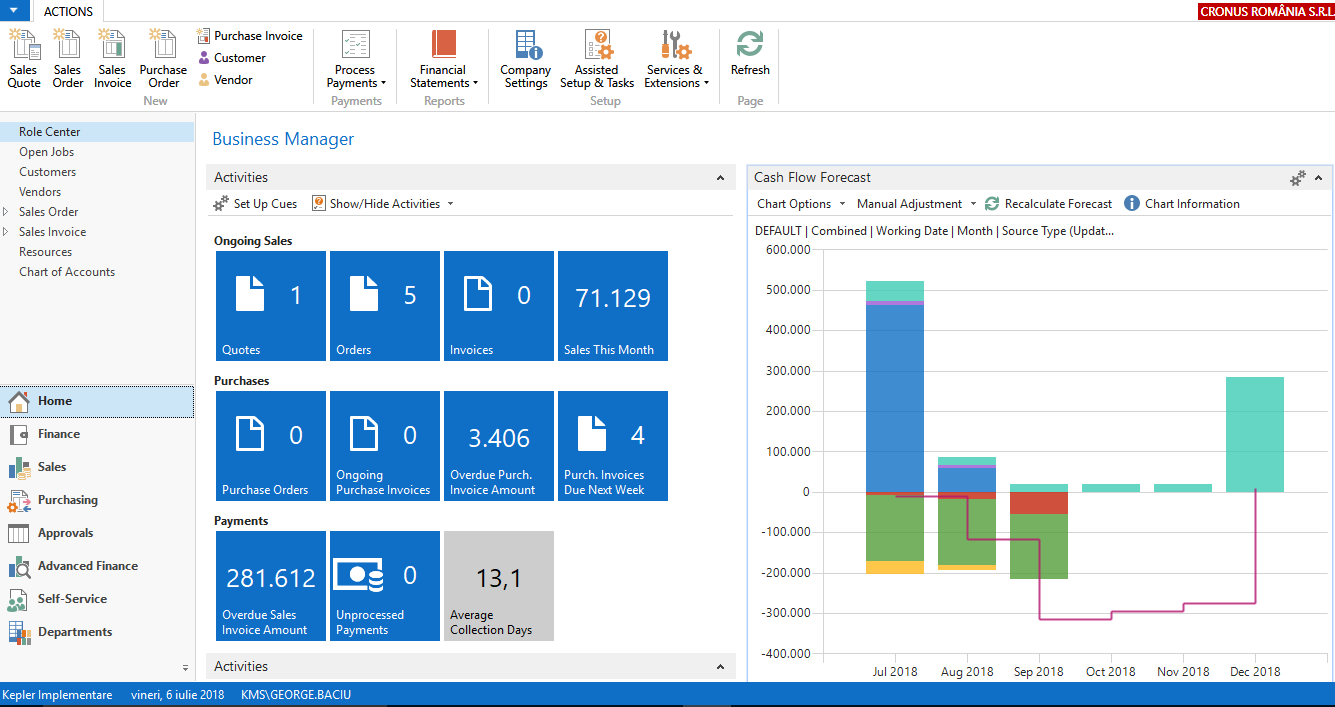Click the teal Dec 2018 chart bar
This screenshot has width=1335, height=707.
[1254, 434]
